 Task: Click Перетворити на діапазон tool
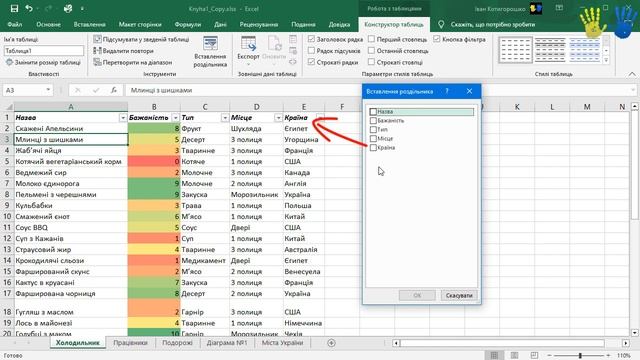(133, 62)
